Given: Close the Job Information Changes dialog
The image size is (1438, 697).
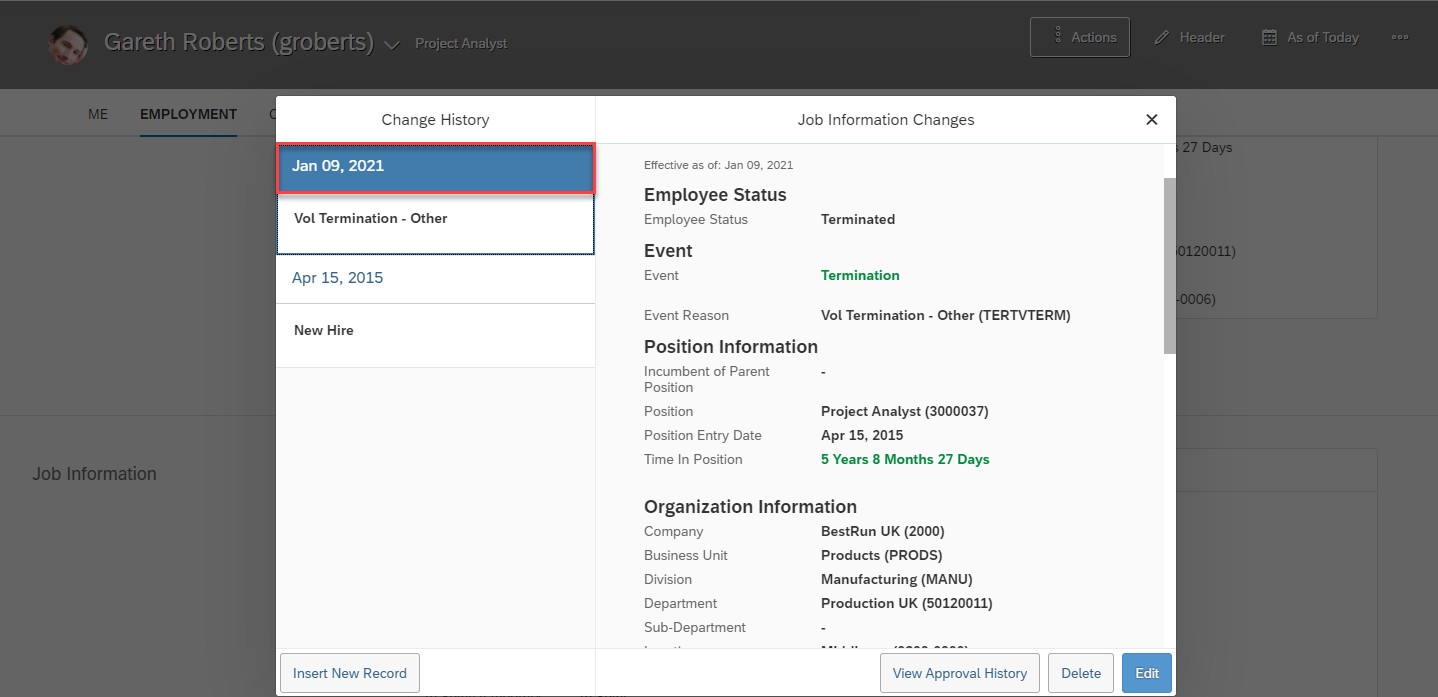Looking at the screenshot, I should [1151, 120].
